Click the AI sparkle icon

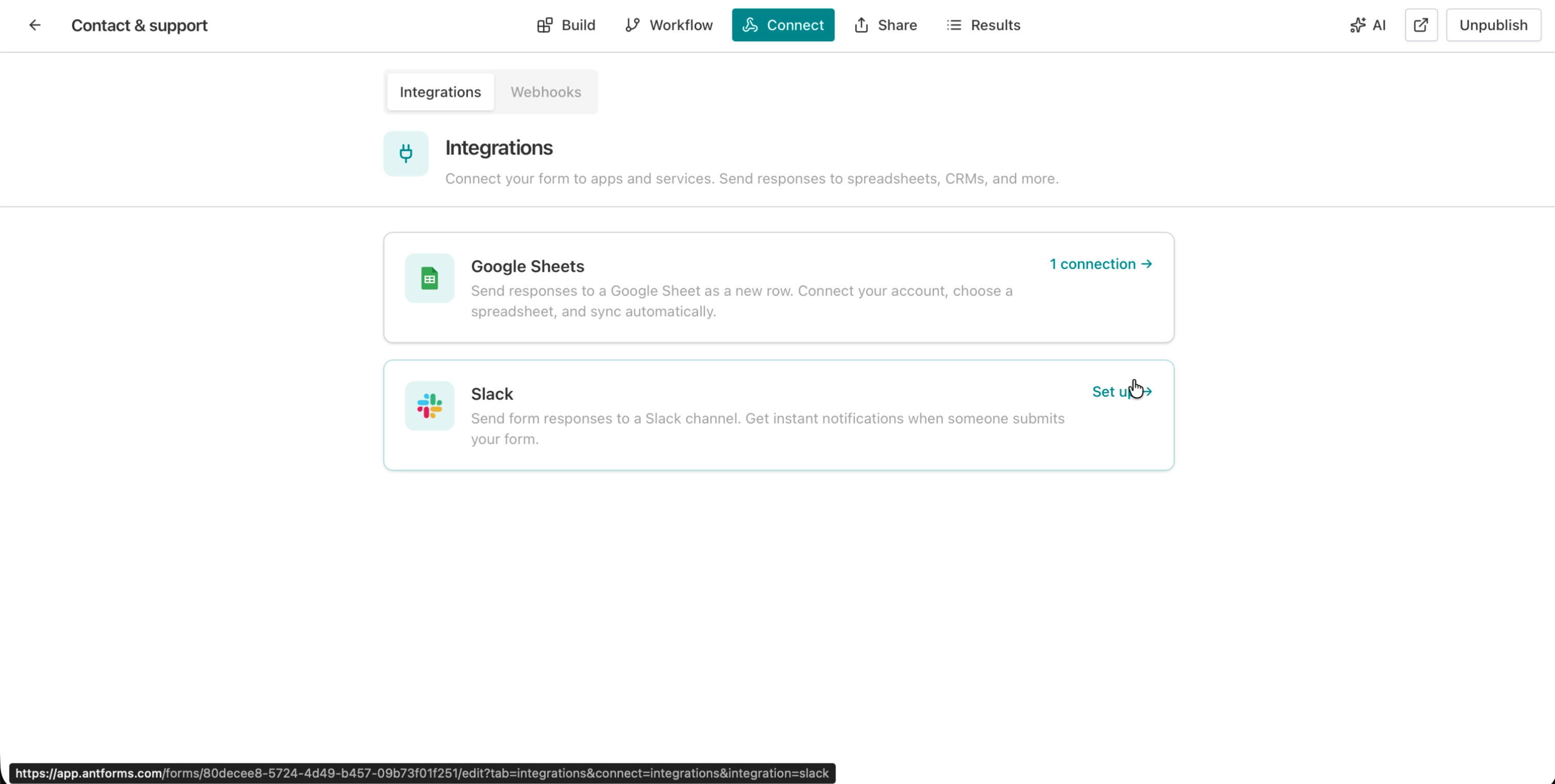[1358, 25]
